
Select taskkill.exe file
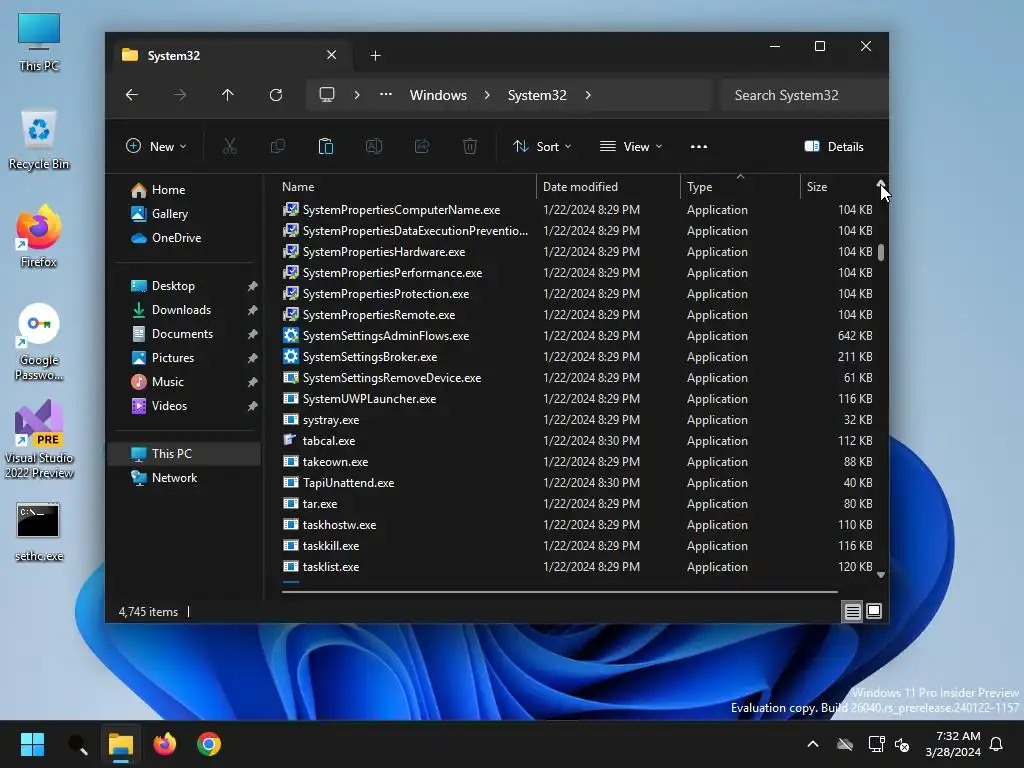click(330, 546)
